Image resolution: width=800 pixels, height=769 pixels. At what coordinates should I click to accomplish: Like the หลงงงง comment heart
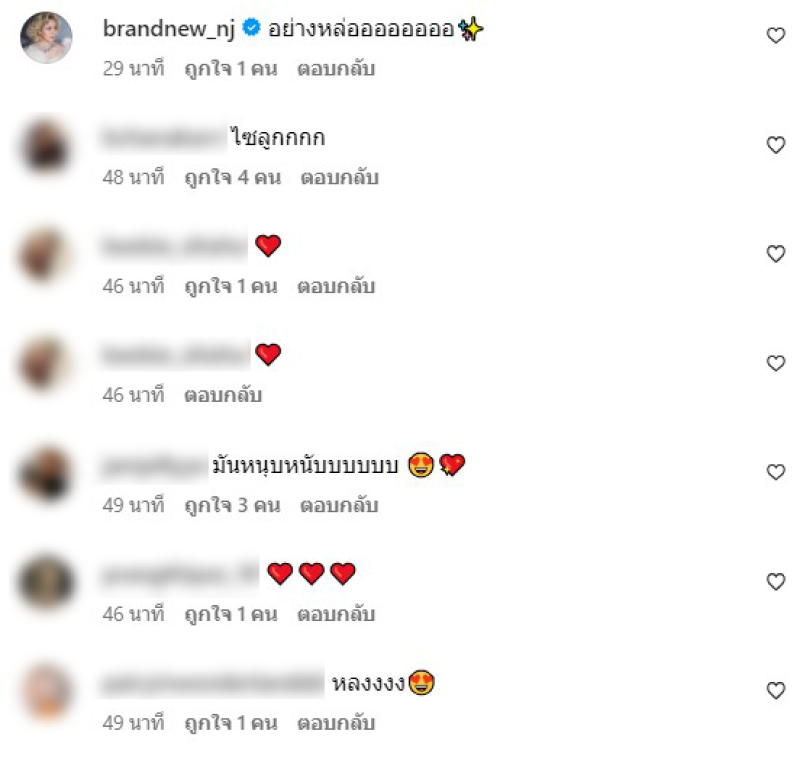776,690
